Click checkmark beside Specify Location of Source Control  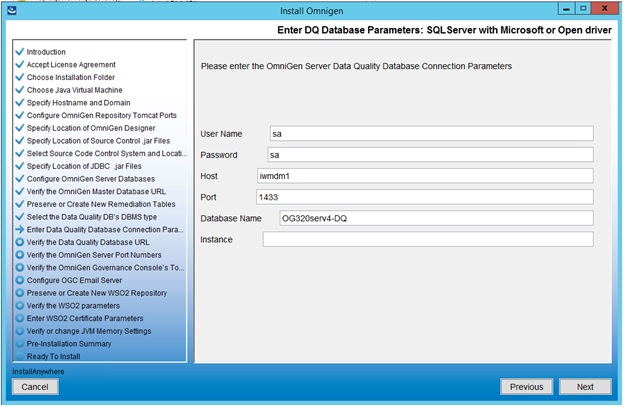coord(20,141)
